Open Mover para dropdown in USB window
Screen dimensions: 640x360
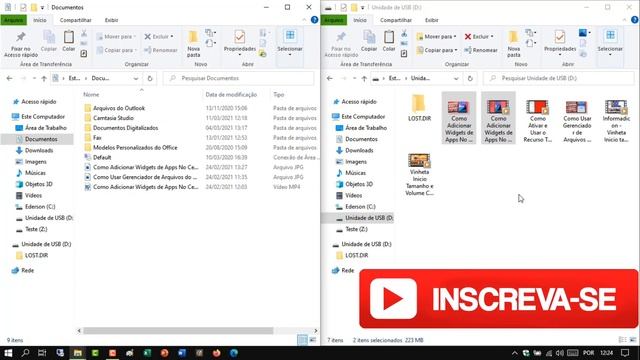coord(437,36)
